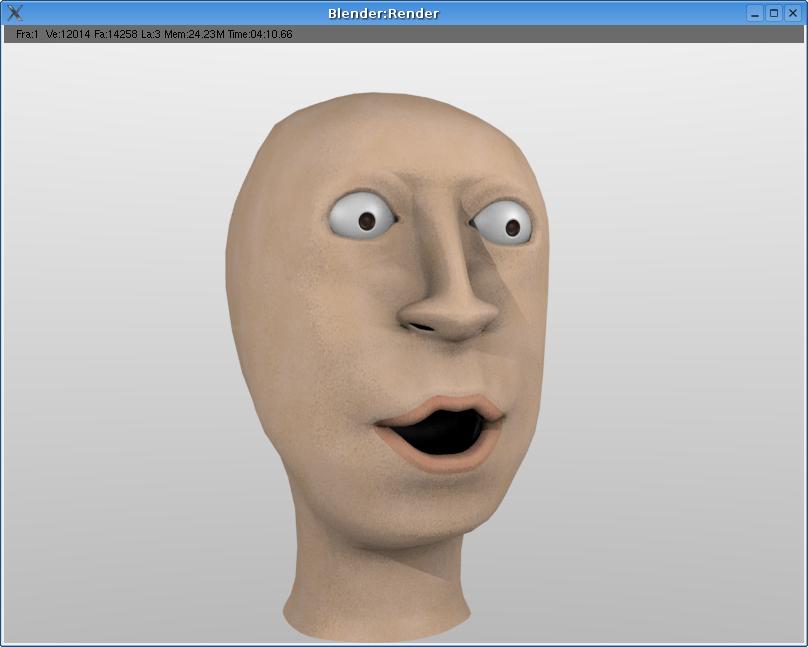
Task: Click the Blender:Render title text
Action: (x=383, y=13)
